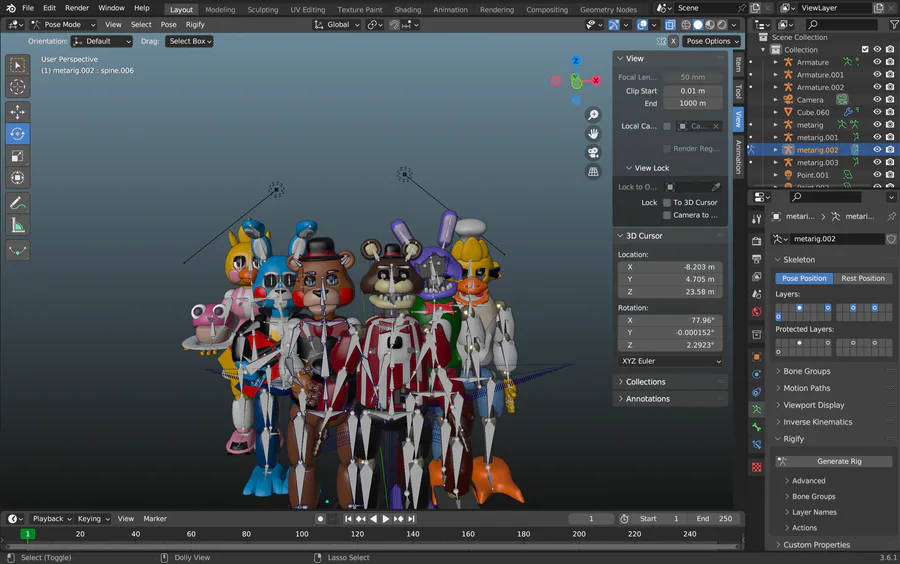Image resolution: width=900 pixels, height=564 pixels.
Task: Open the Pose Mode dropdown
Action: 64,24
